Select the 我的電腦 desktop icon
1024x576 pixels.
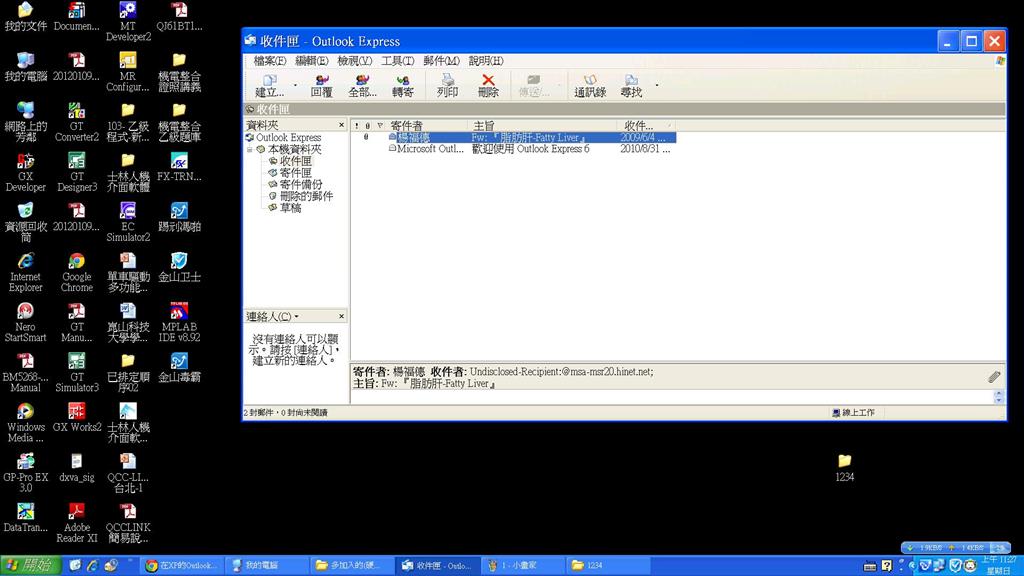click(25, 67)
